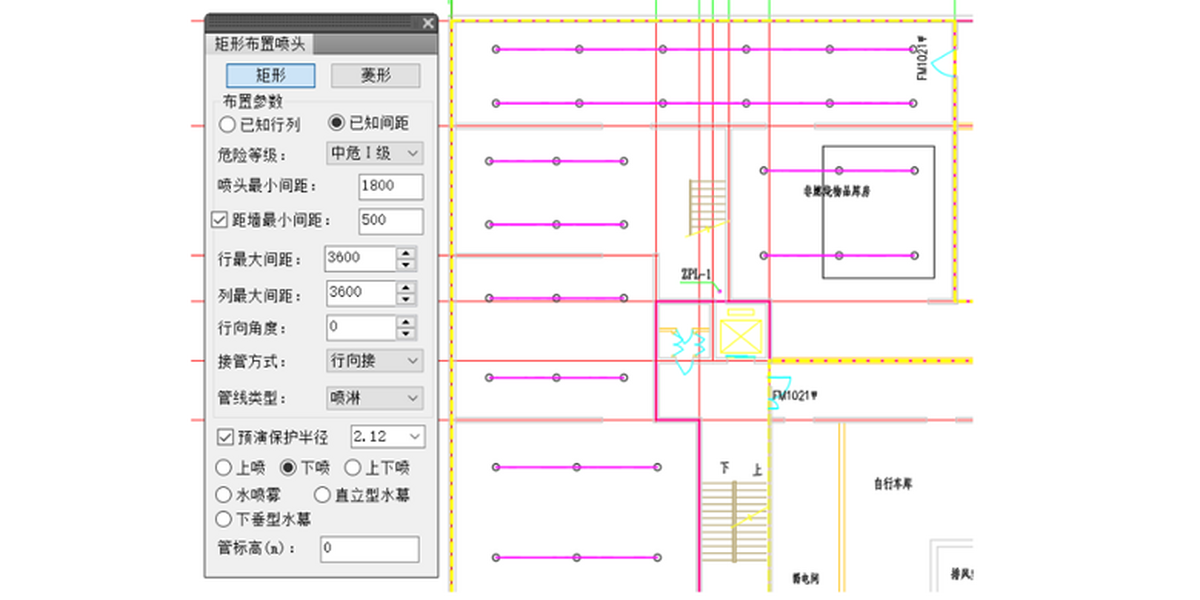Click the 行向角度 value field
The image size is (1200, 600).
tap(361, 327)
